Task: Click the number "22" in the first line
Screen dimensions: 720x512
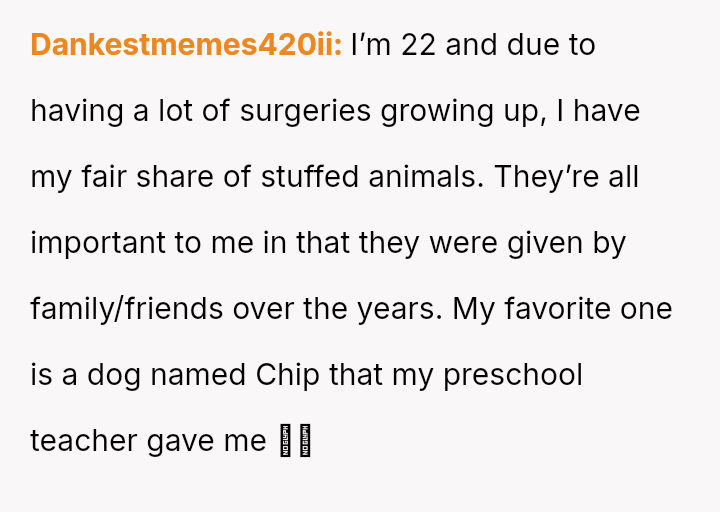Action: (x=418, y=45)
